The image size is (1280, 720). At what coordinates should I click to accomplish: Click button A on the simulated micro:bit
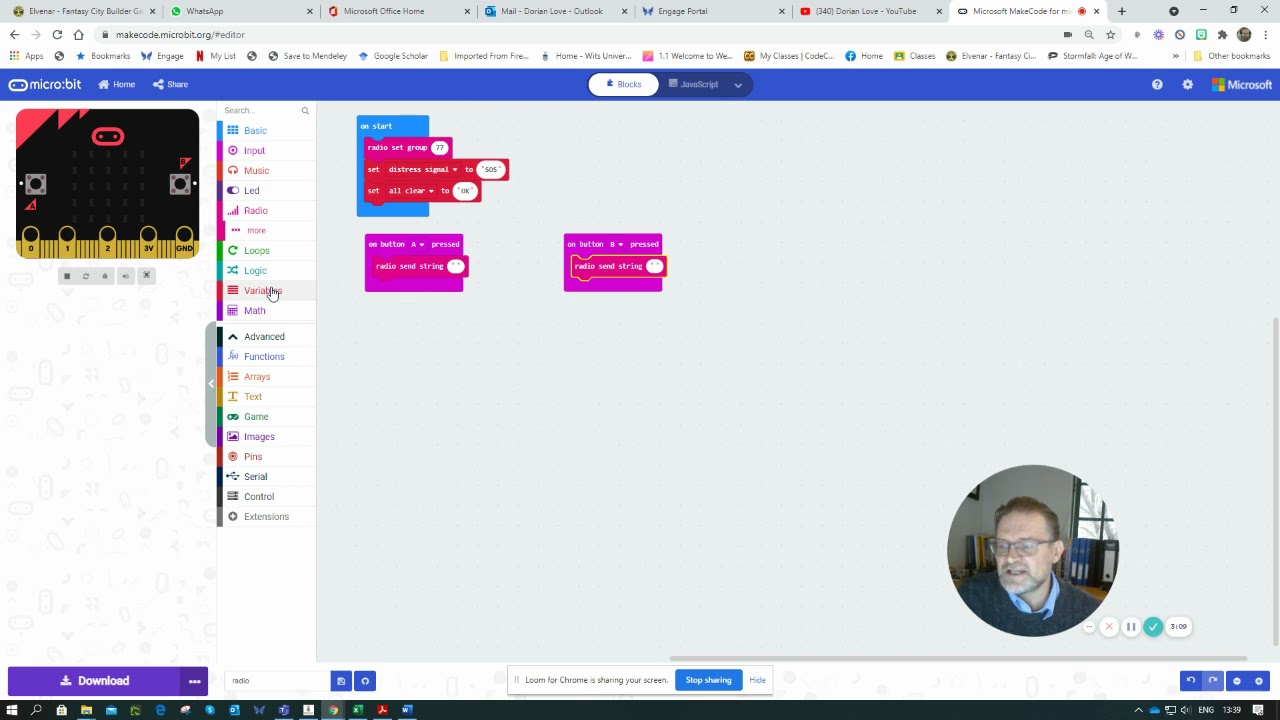coord(36,183)
